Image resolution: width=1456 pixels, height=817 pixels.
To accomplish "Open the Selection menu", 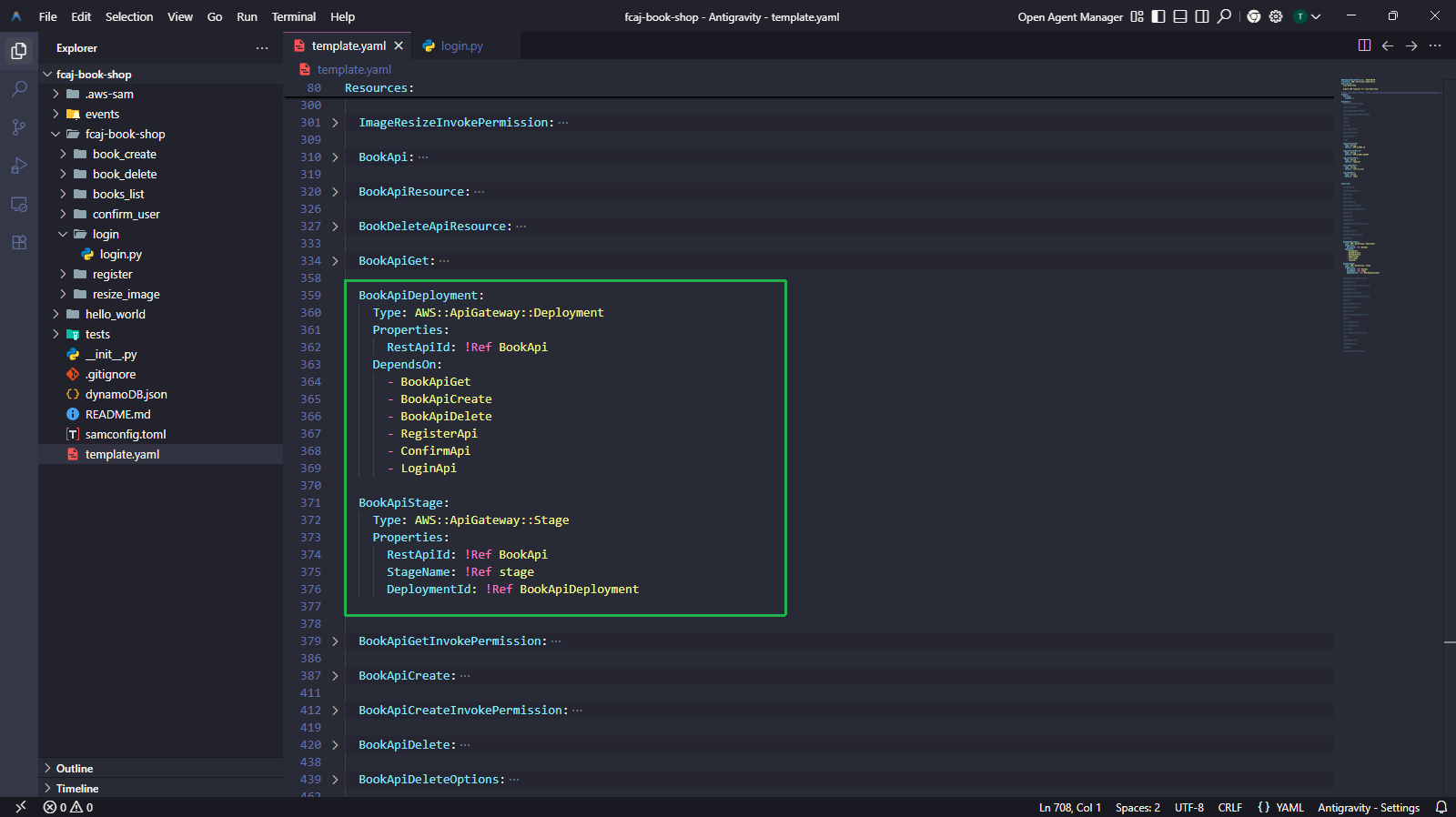I will 129,16.
